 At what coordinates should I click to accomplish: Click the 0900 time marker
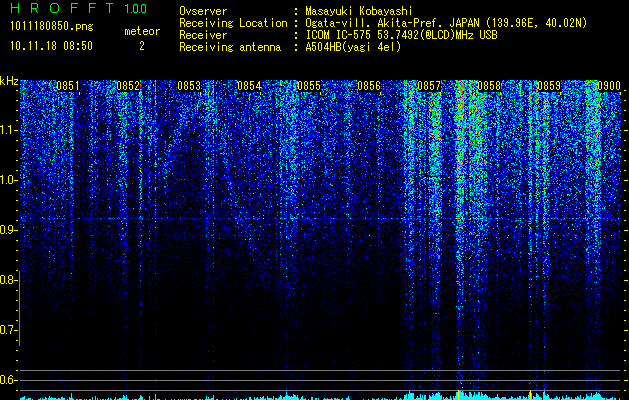click(x=609, y=86)
